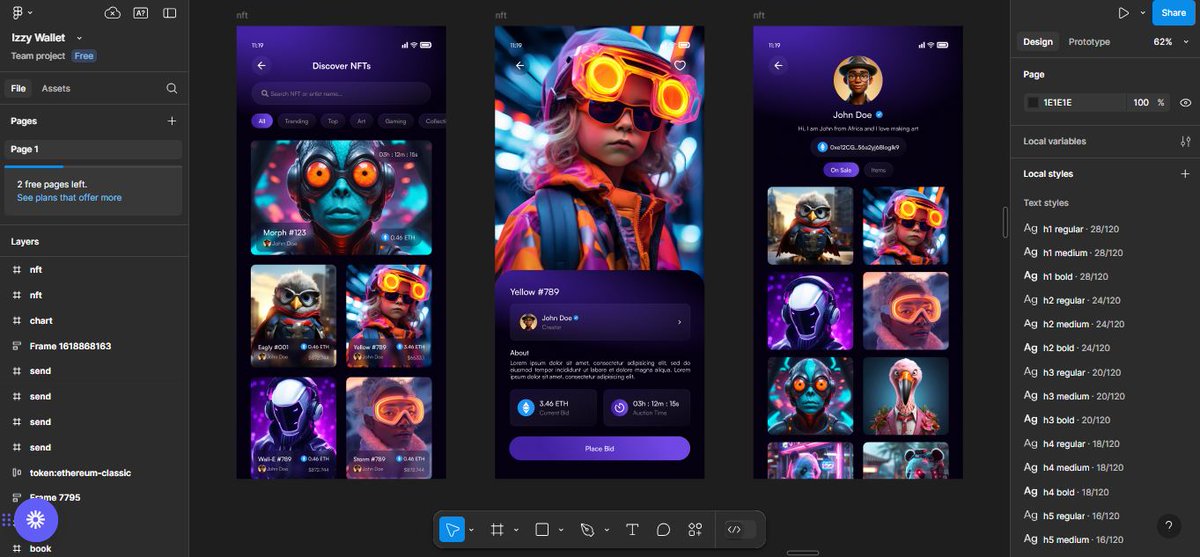Screen dimensions: 1200x557
Task: Select the Text tool
Action: click(x=632, y=530)
